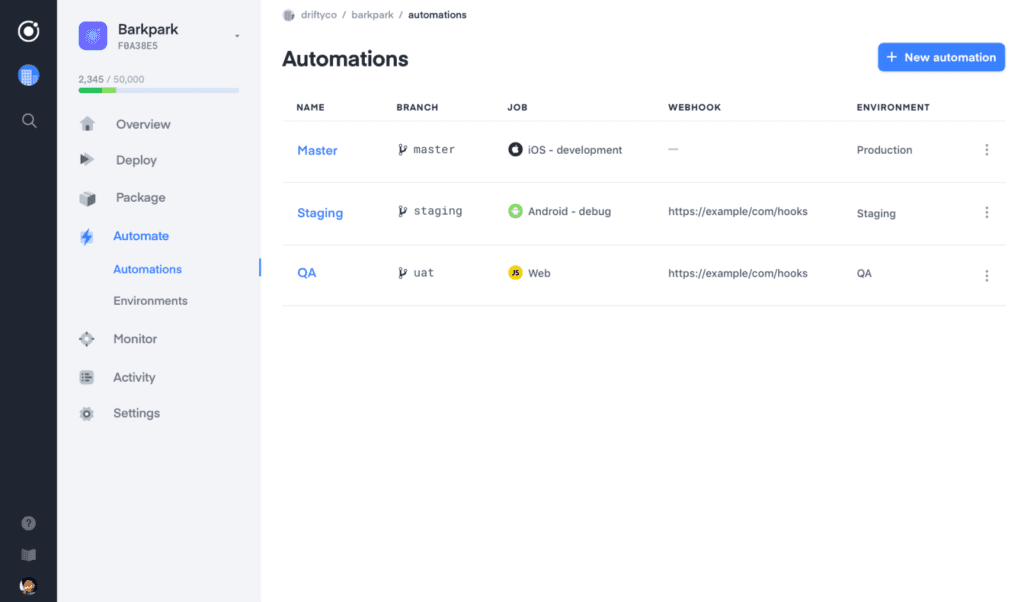Open documentation book icon

[28, 555]
